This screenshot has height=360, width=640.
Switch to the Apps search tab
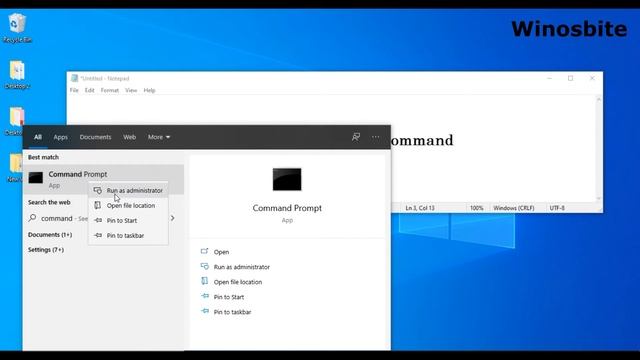coord(60,137)
